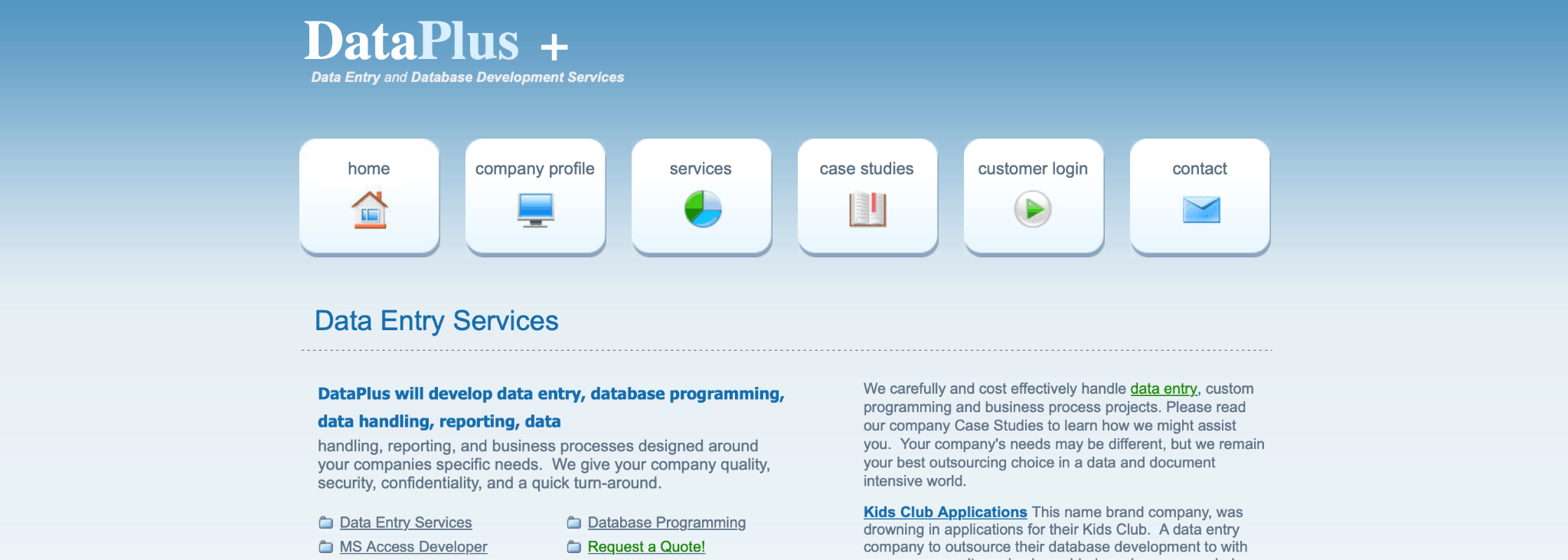
Task: Click the Request a Quote! link
Action: point(647,547)
